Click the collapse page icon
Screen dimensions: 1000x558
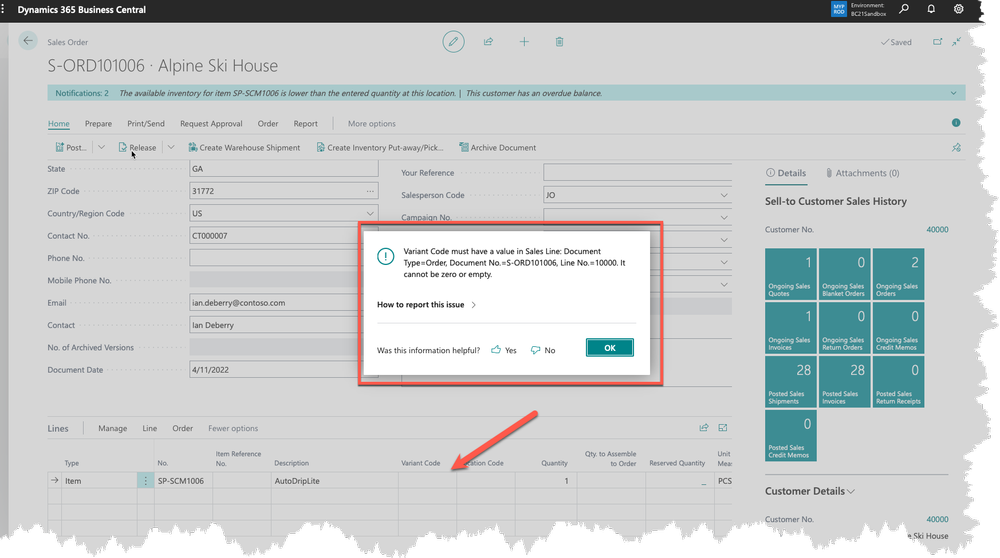click(x=957, y=42)
